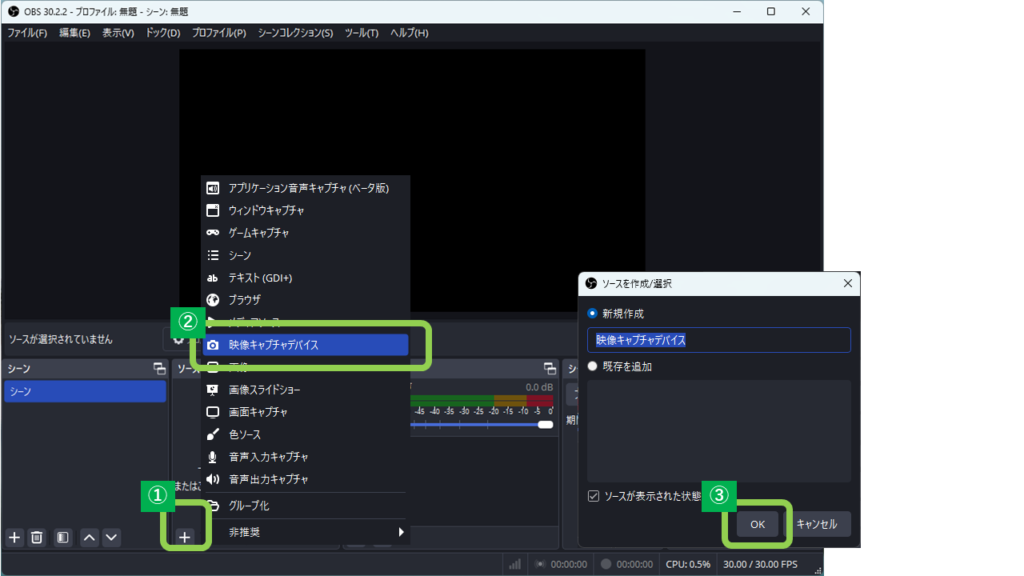Select 既存を追加 radio button

[x=592, y=366]
